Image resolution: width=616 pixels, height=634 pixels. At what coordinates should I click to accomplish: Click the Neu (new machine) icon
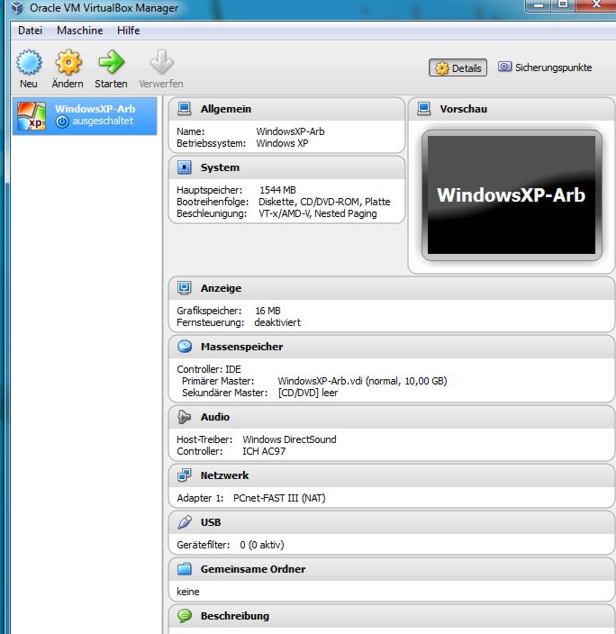pyautogui.click(x=29, y=62)
